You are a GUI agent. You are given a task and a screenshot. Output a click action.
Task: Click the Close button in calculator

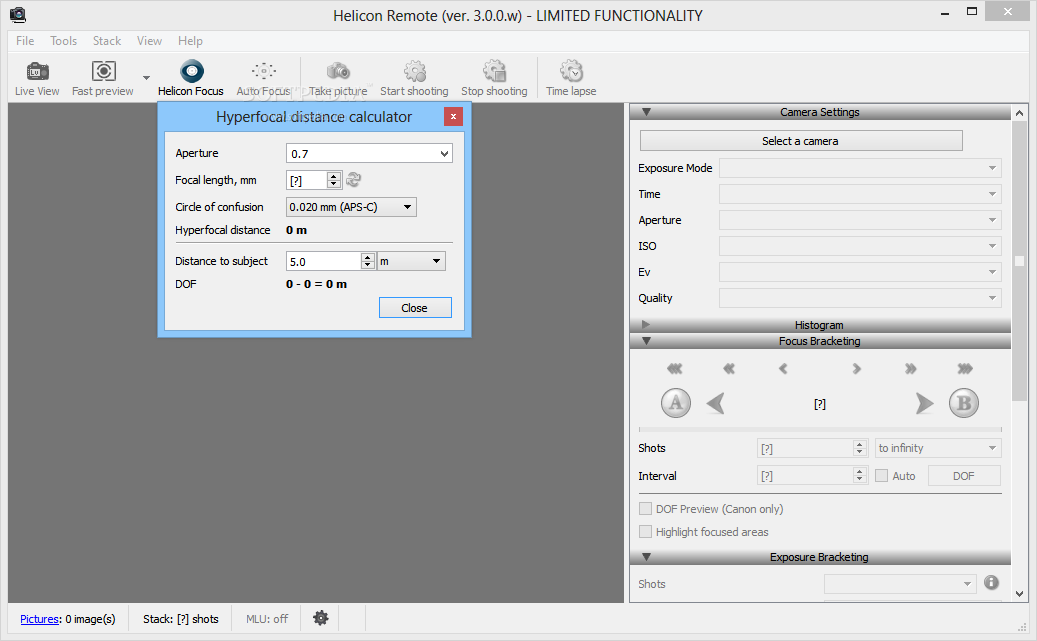point(415,308)
